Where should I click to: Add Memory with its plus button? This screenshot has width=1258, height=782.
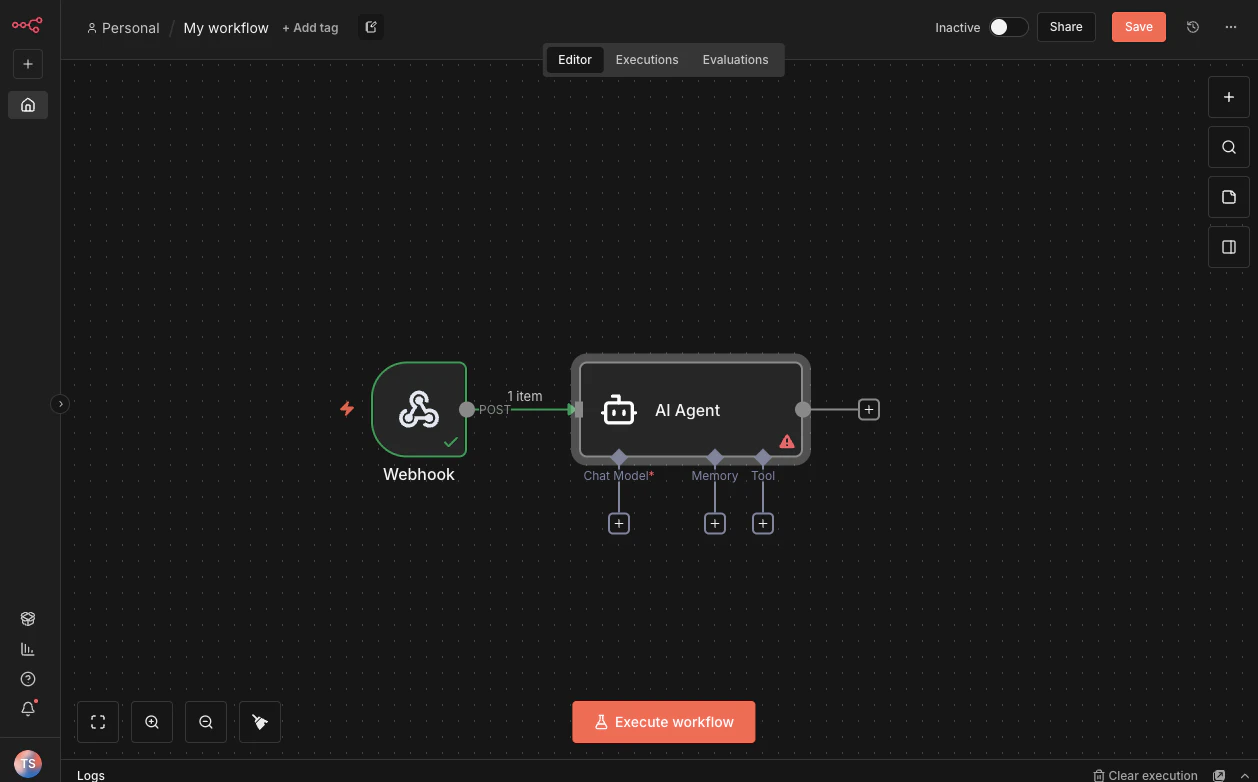point(715,523)
